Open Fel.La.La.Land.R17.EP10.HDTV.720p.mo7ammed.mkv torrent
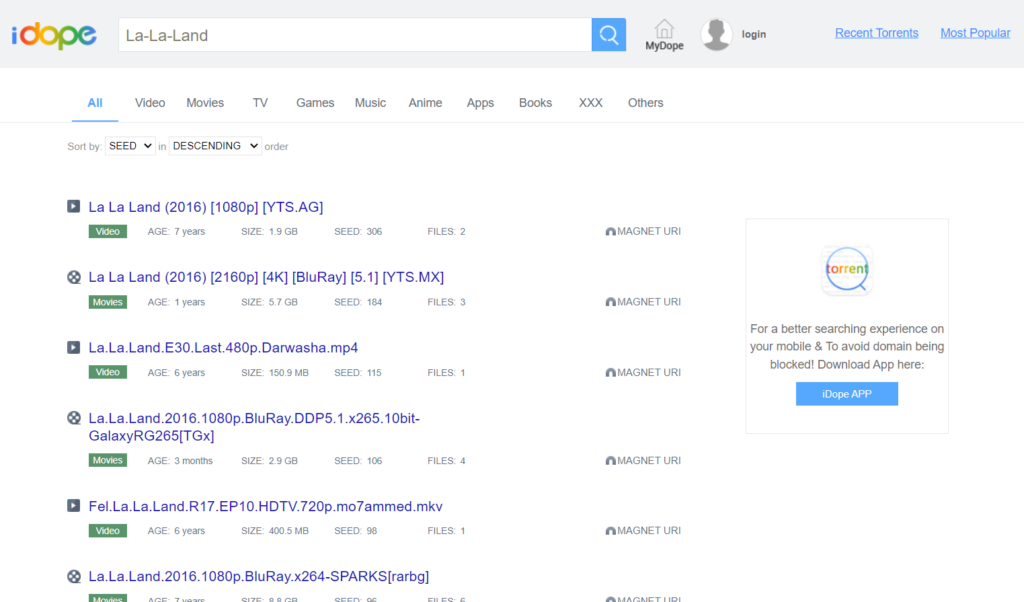 (x=265, y=507)
